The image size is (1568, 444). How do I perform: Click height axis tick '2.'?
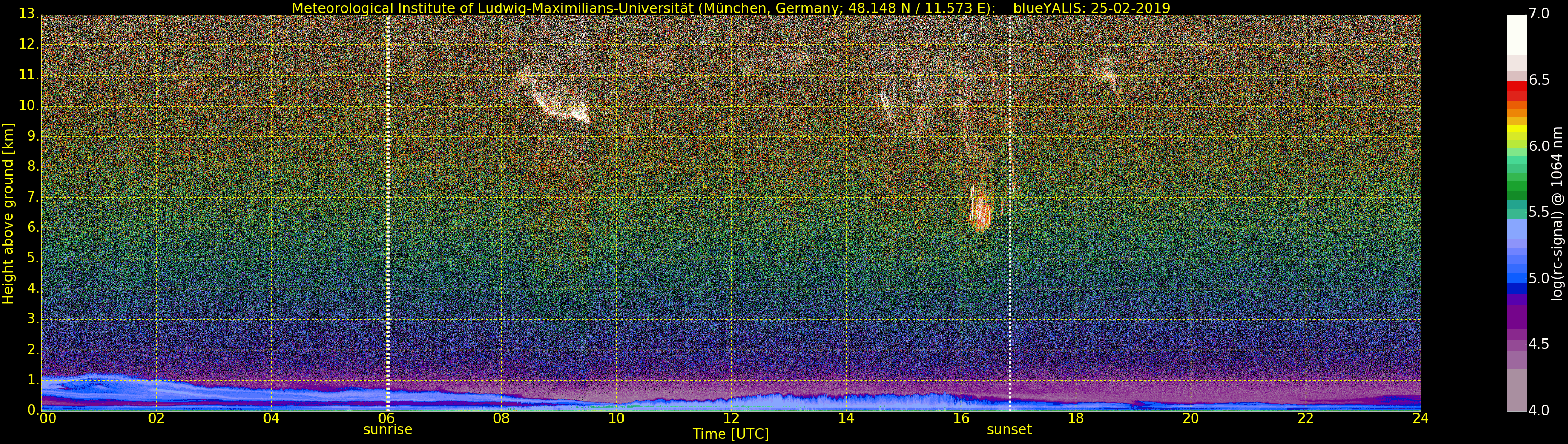(x=33, y=349)
